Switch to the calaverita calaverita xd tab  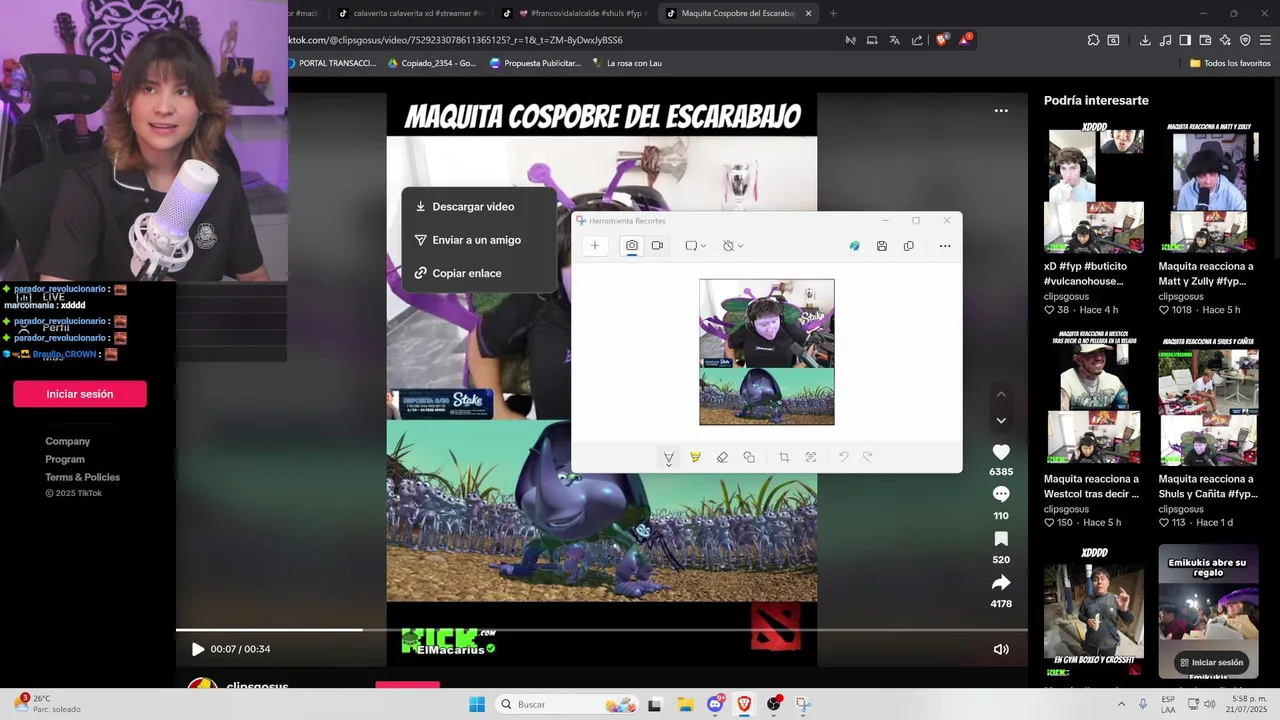(410, 13)
